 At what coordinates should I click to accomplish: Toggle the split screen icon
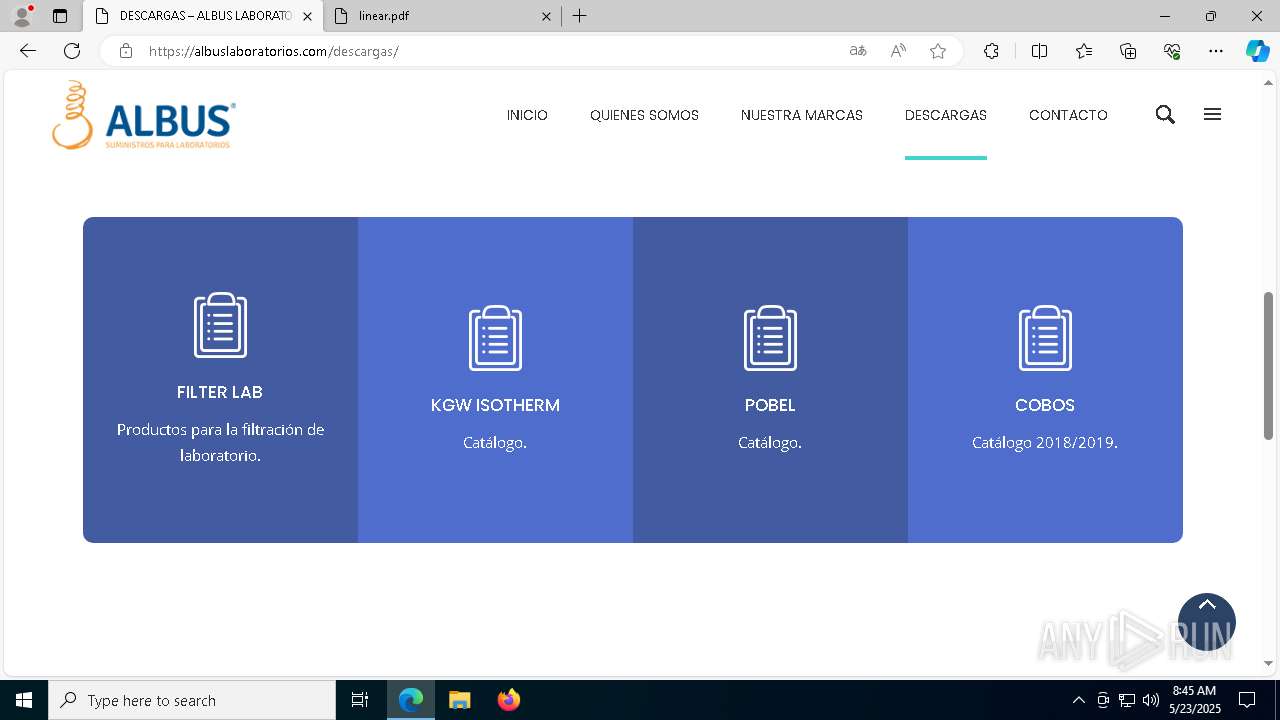point(1039,51)
